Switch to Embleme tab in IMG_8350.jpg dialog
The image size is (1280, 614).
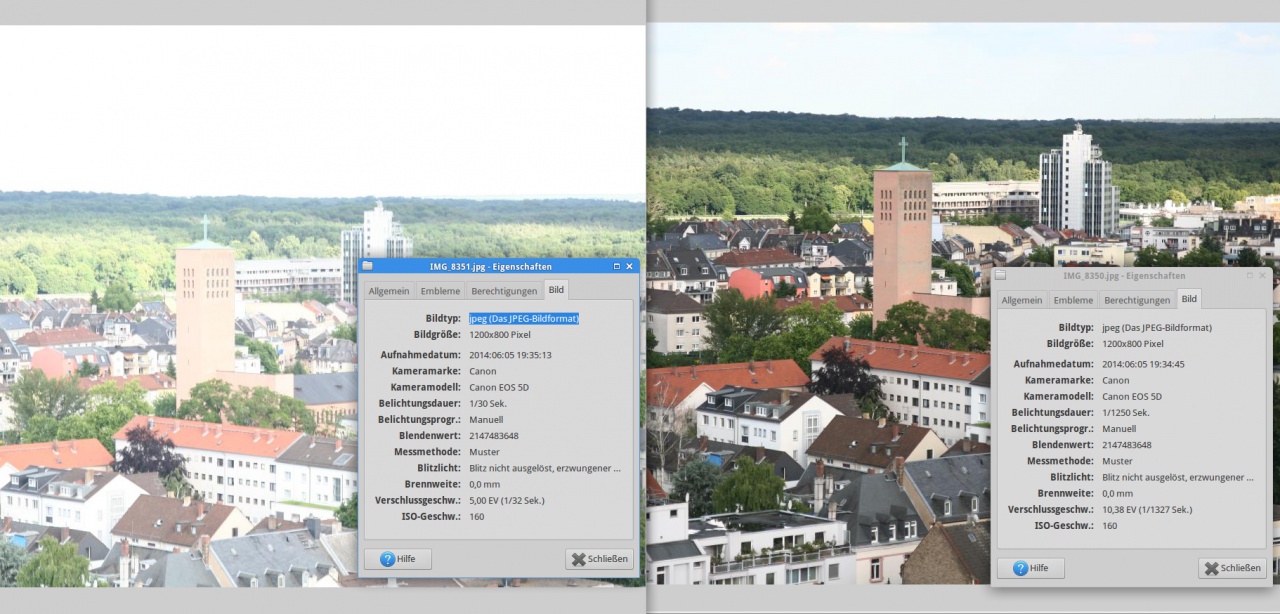(x=1073, y=300)
